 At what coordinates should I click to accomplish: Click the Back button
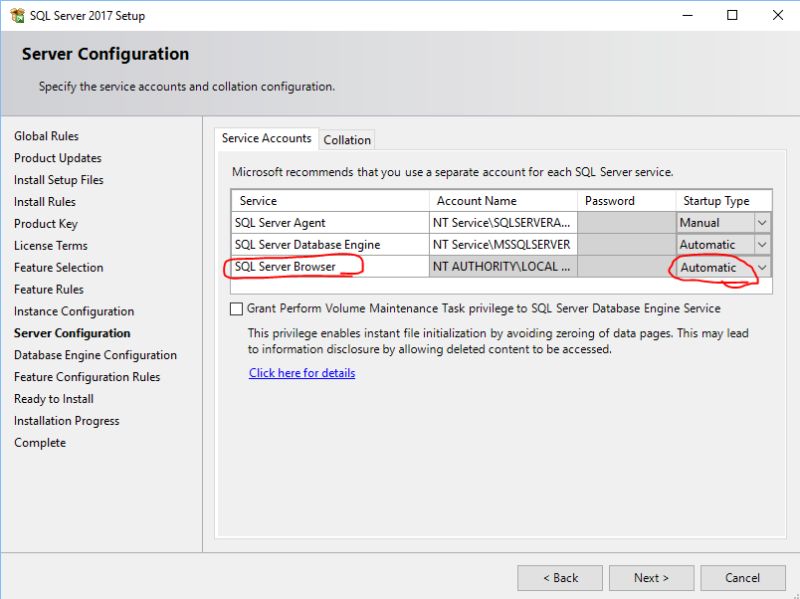tap(560, 577)
